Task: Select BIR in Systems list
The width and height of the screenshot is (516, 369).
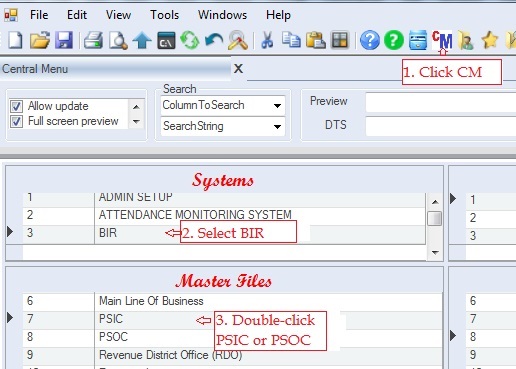Action: (224, 234)
